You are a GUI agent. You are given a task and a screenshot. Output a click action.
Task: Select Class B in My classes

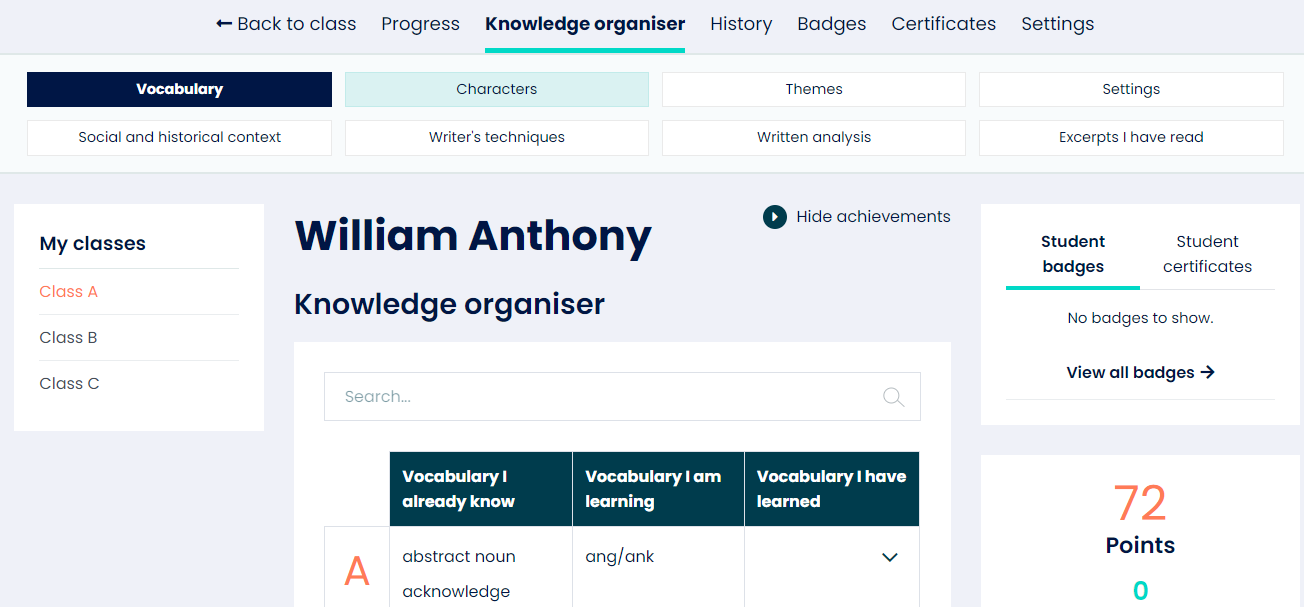click(x=69, y=338)
